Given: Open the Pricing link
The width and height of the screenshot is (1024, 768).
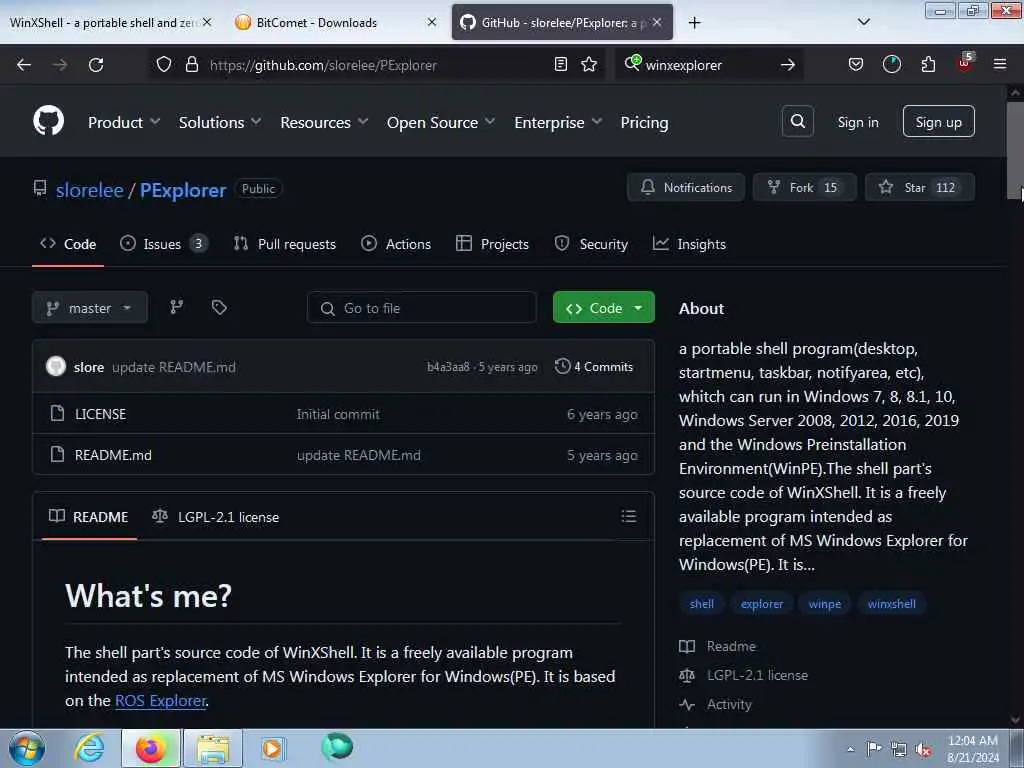Looking at the screenshot, I should pos(644,122).
